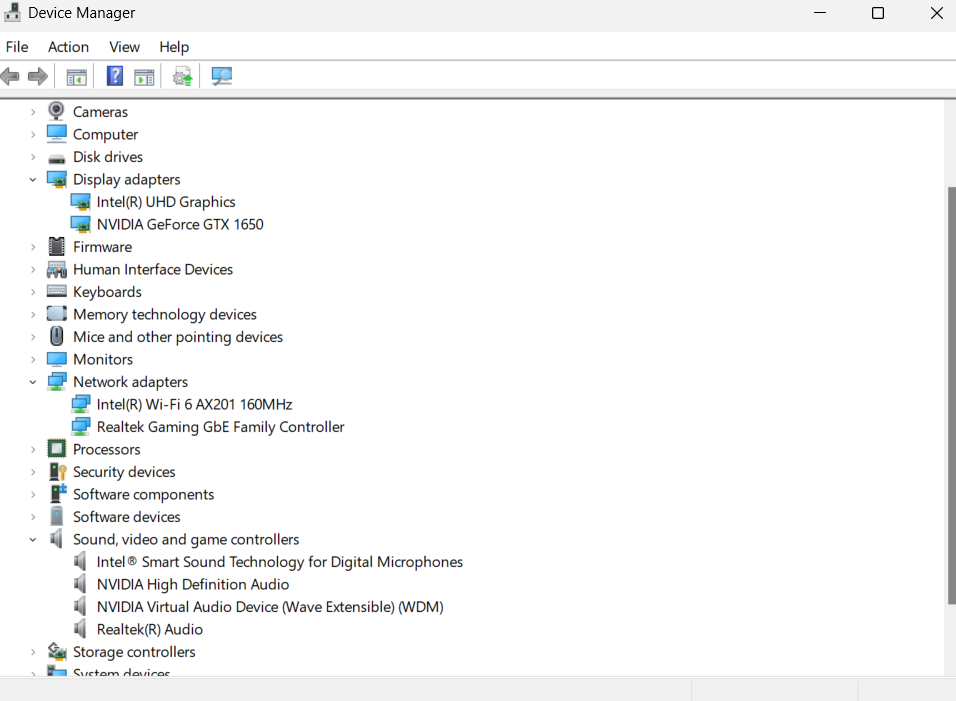
Task: Click the Keyboards icon
Action: pos(57,291)
